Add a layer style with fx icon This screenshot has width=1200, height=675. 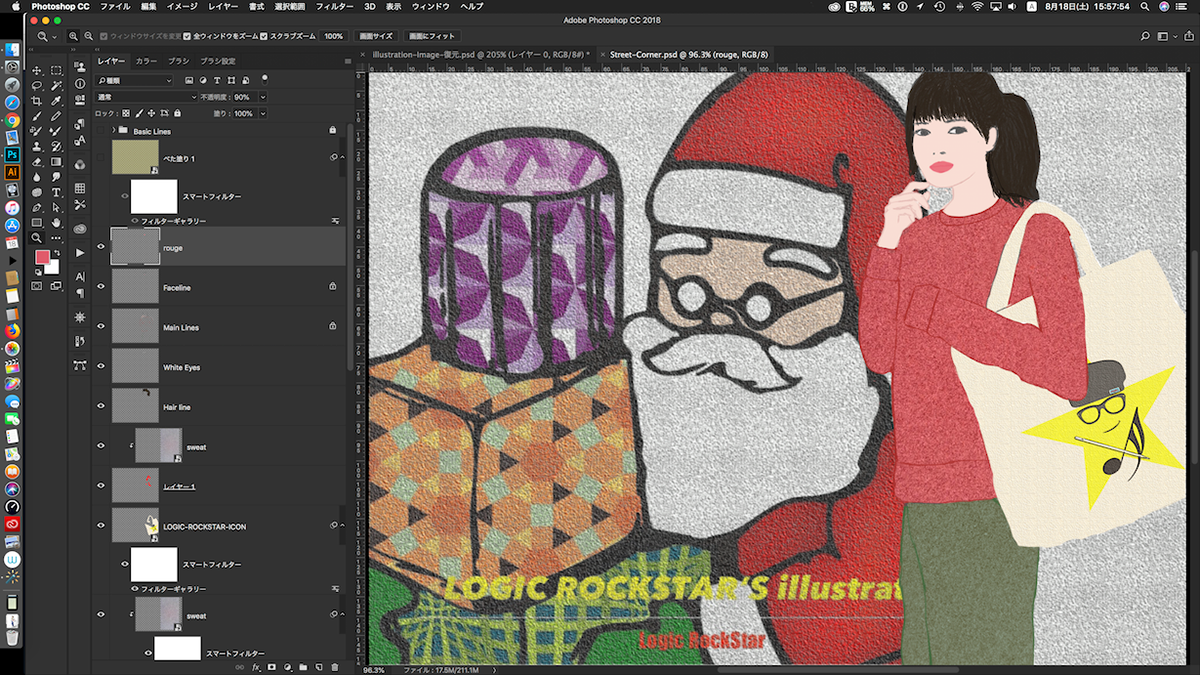click(256, 666)
